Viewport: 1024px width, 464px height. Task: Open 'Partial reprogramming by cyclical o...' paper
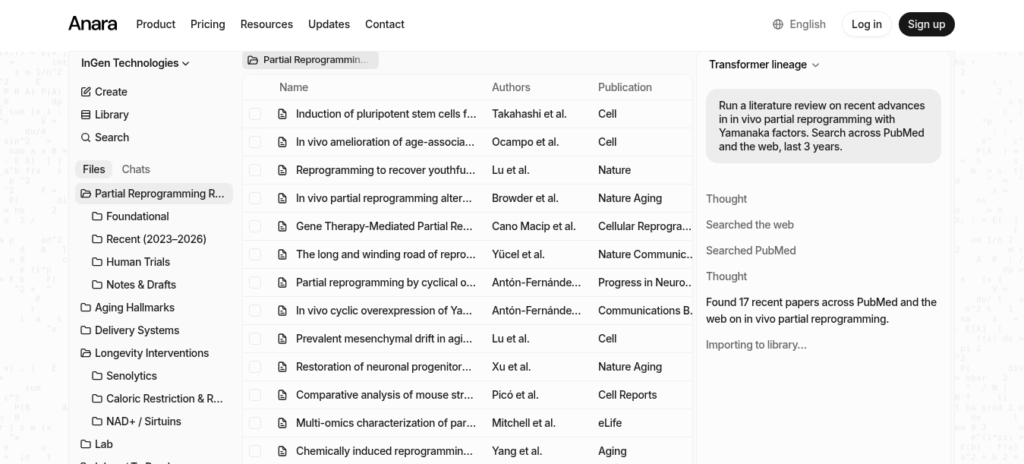click(385, 282)
